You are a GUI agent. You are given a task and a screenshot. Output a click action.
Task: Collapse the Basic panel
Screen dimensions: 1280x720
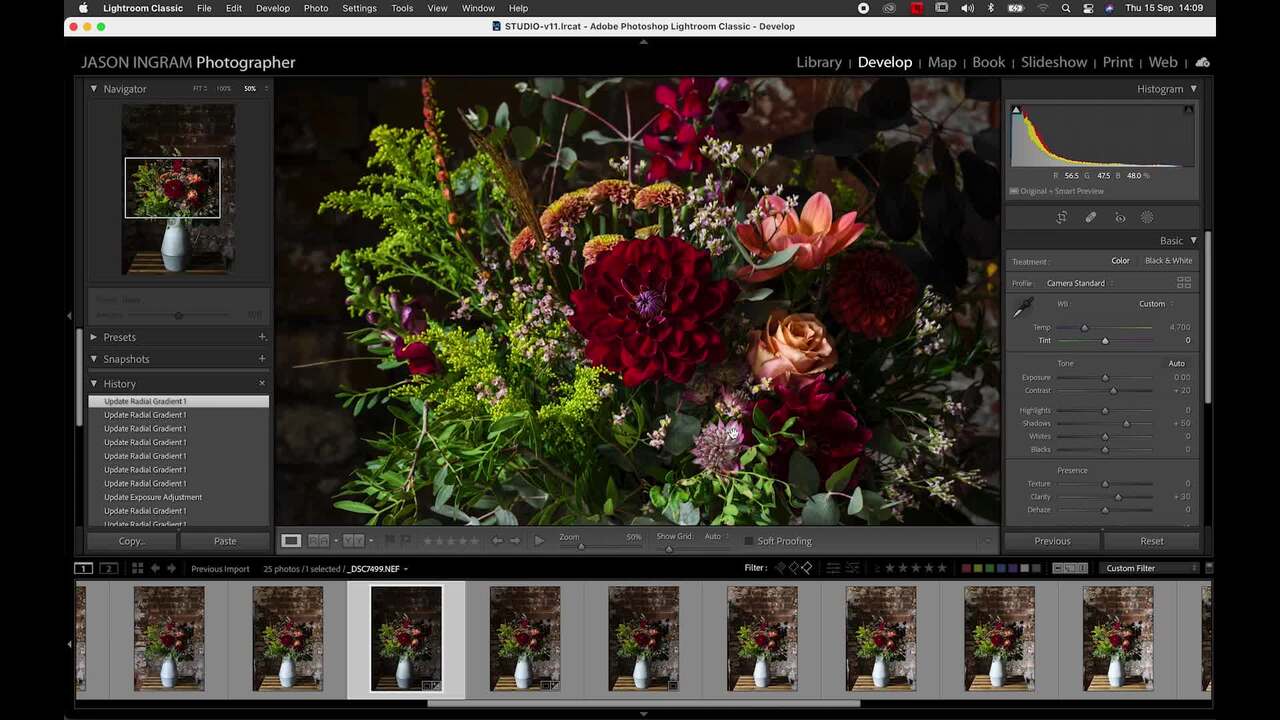[1192, 240]
